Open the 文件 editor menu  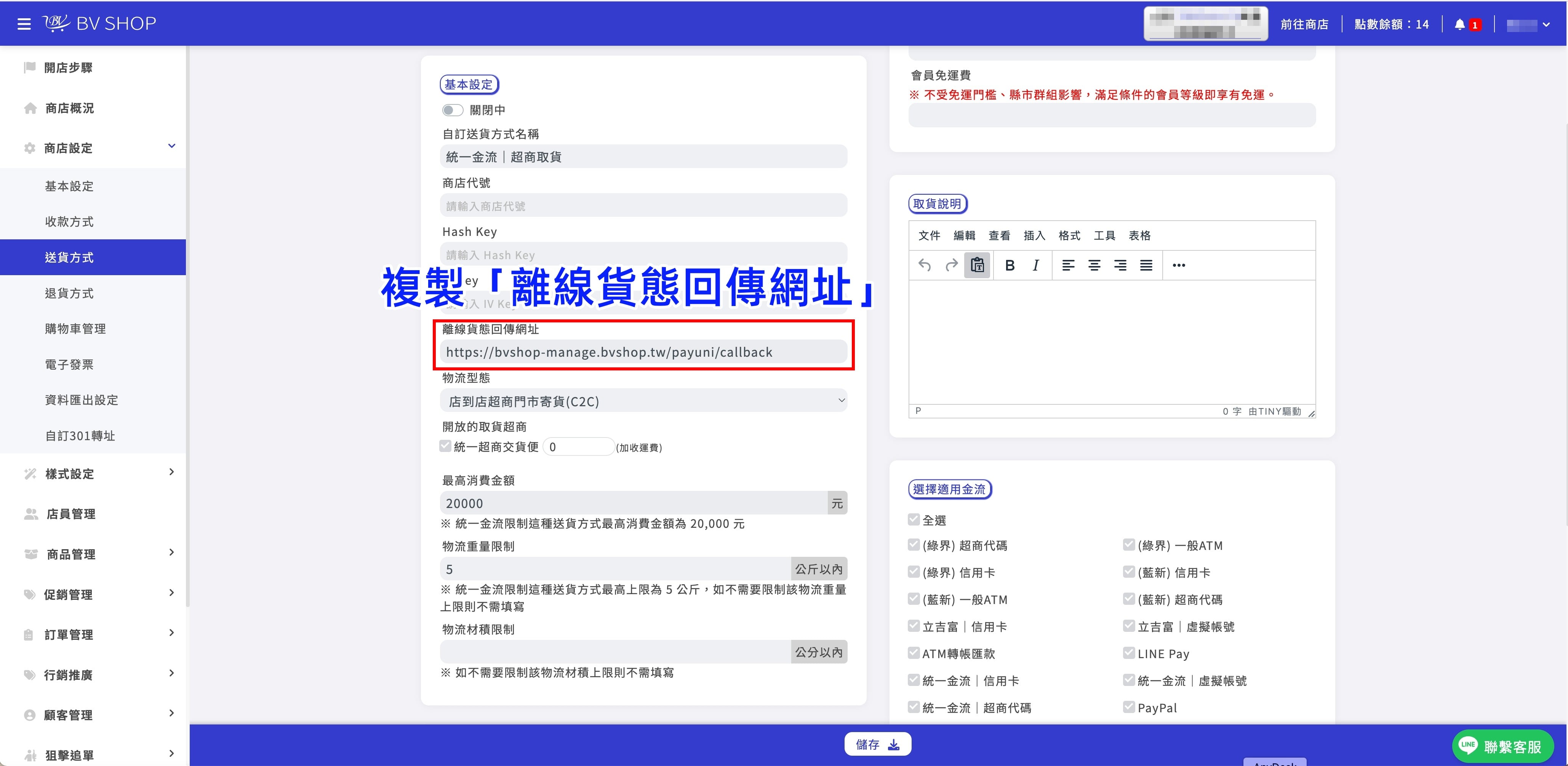(929, 236)
